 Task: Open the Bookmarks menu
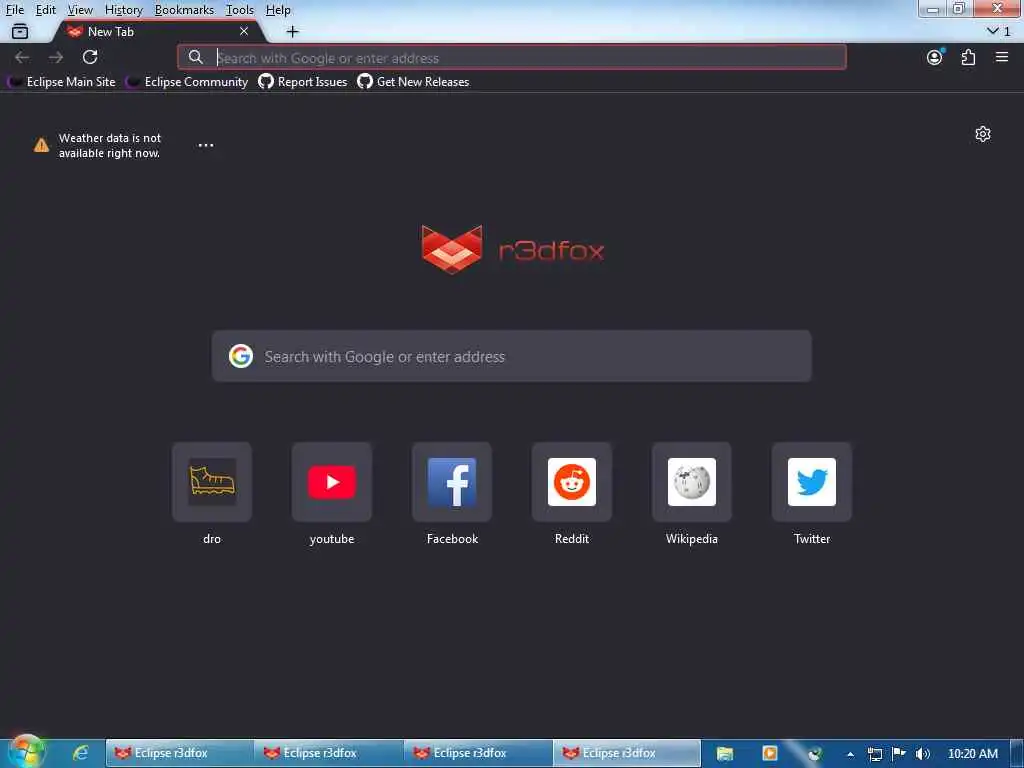tap(184, 10)
